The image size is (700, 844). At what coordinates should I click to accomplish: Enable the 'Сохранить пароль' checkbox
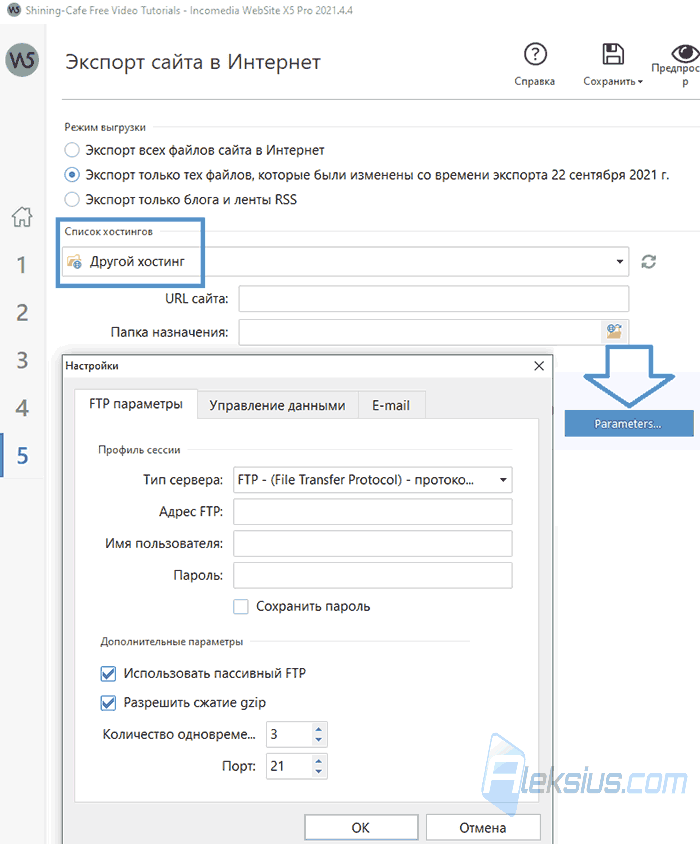241,607
